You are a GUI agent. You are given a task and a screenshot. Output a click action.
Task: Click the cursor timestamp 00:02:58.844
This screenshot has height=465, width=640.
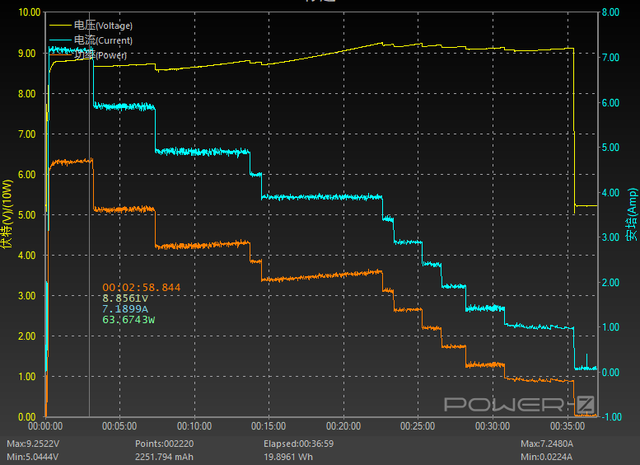tap(141, 287)
